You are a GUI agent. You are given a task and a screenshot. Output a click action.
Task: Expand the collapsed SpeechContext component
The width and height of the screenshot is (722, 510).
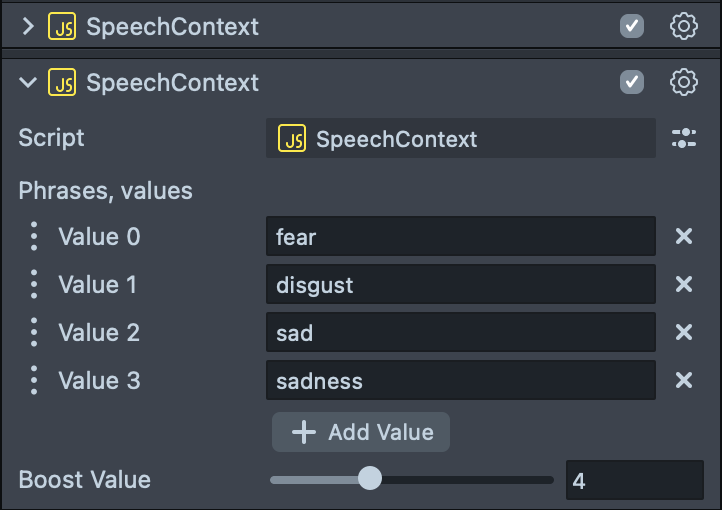pyautogui.click(x=27, y=27)
